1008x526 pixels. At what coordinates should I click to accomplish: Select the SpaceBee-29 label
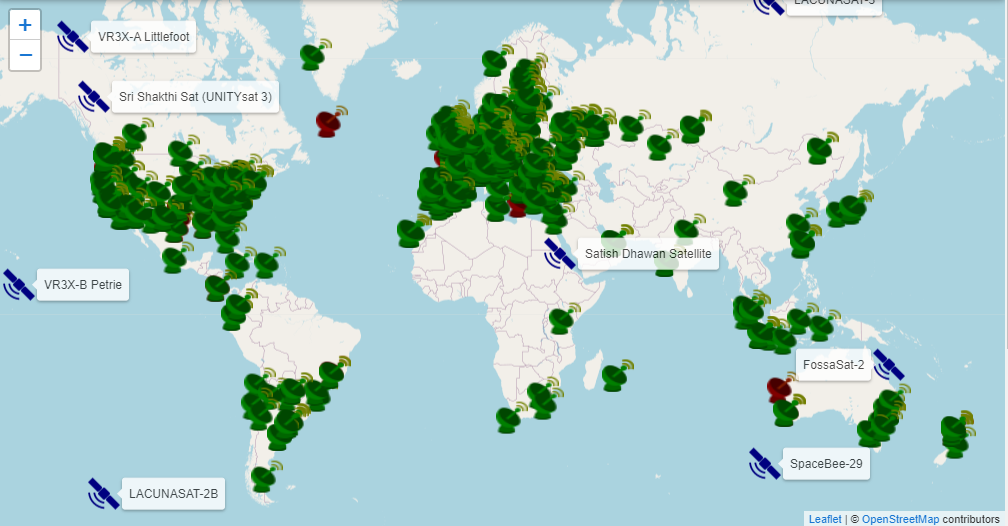(826, 464)
